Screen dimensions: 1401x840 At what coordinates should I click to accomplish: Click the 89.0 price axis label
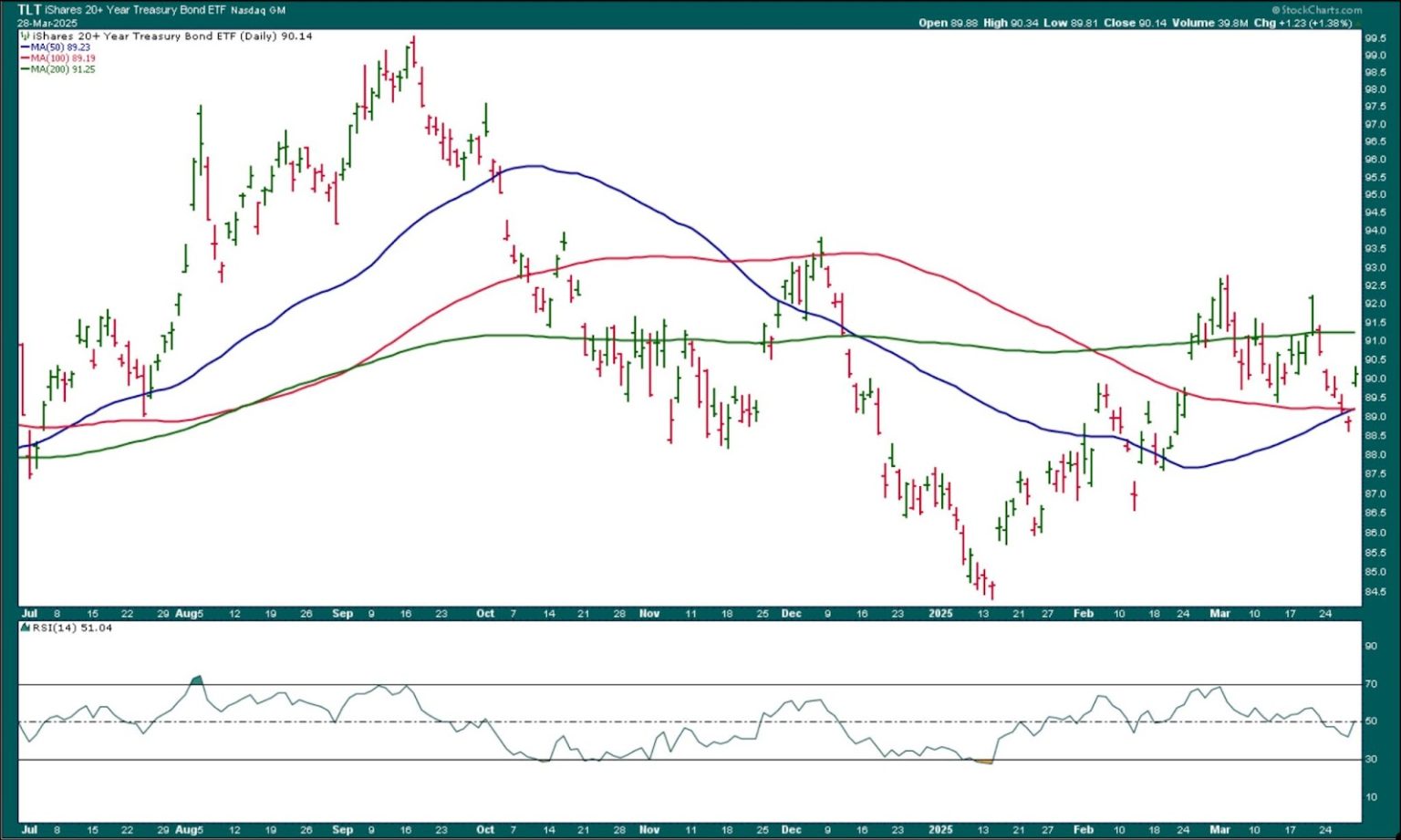pos(1375,417)
